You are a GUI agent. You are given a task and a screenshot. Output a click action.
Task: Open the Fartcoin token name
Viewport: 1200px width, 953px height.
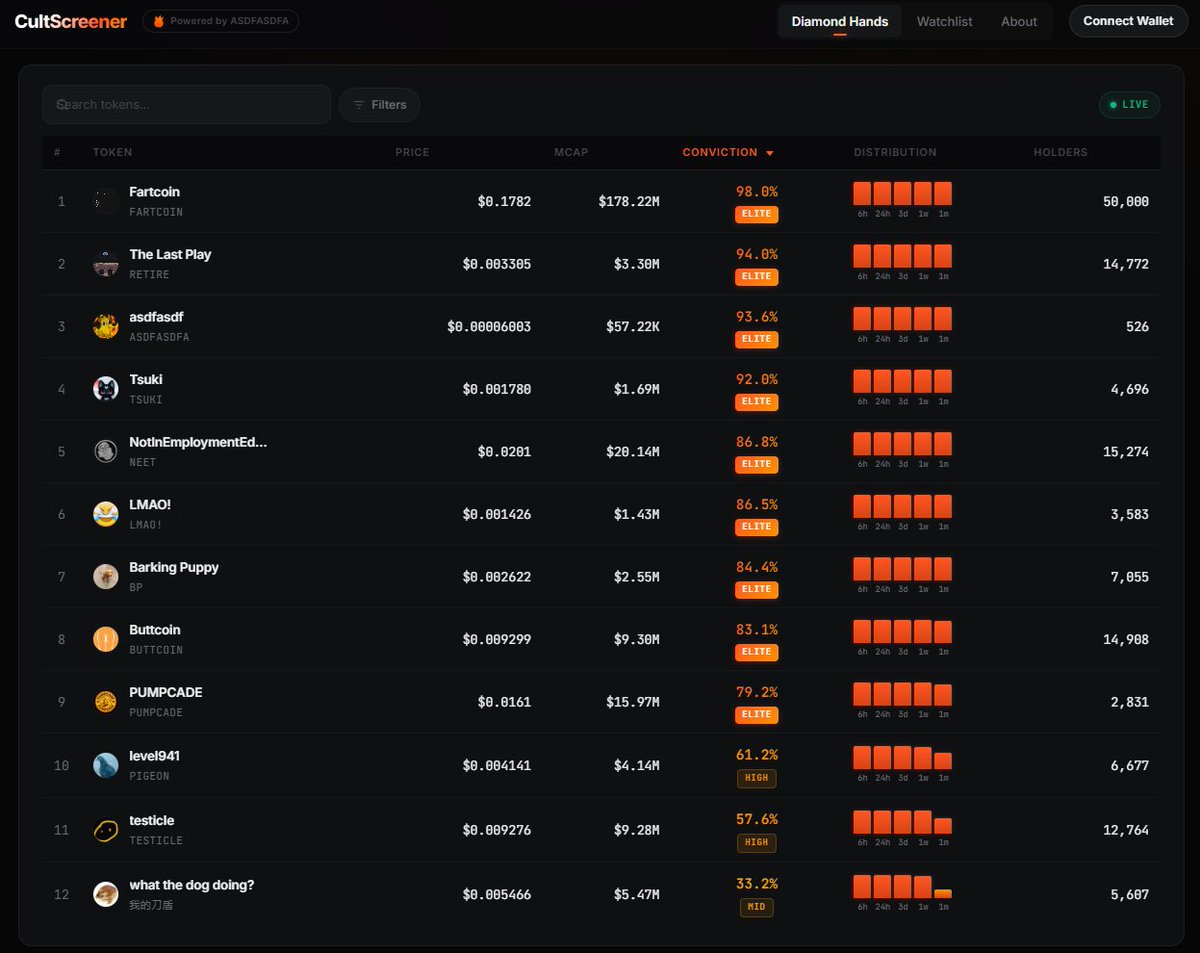[155, 192]
